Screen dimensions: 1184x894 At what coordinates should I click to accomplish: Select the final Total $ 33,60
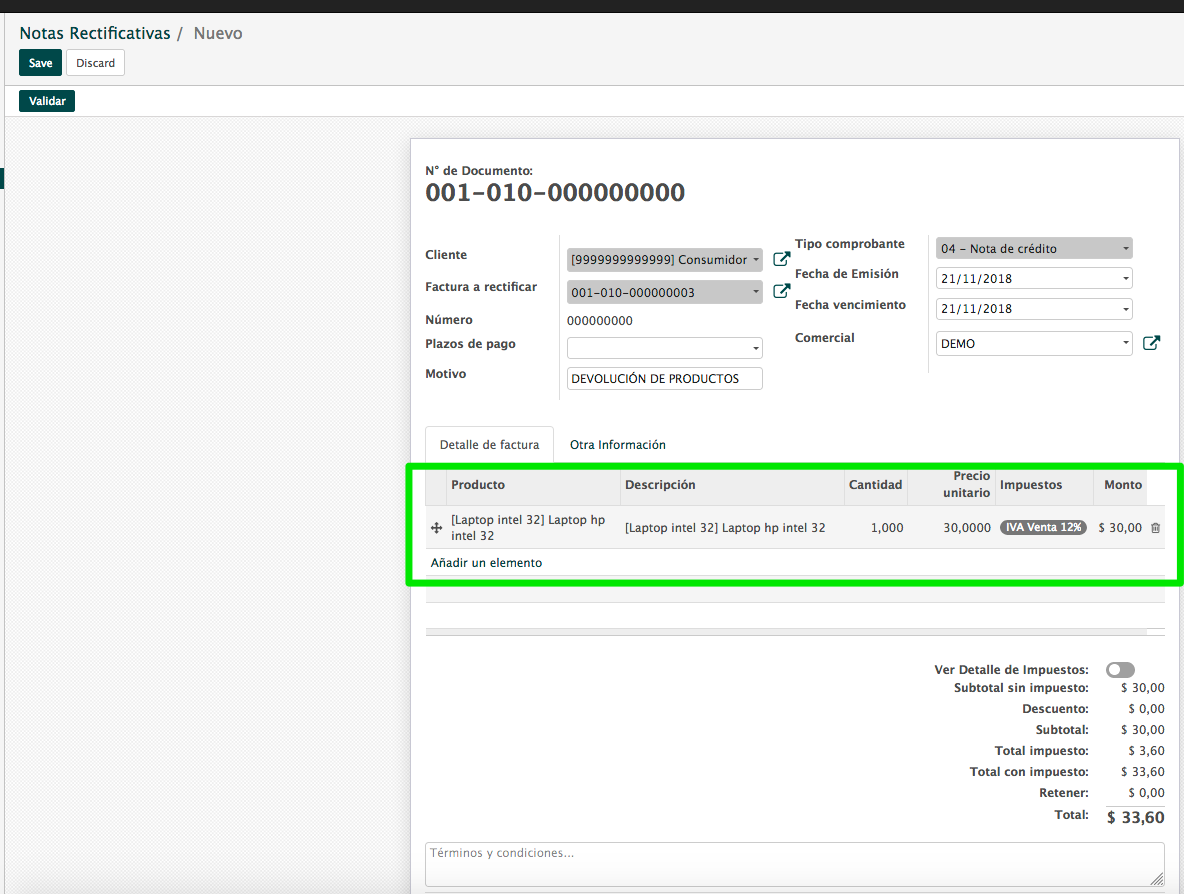[1136, 817]
